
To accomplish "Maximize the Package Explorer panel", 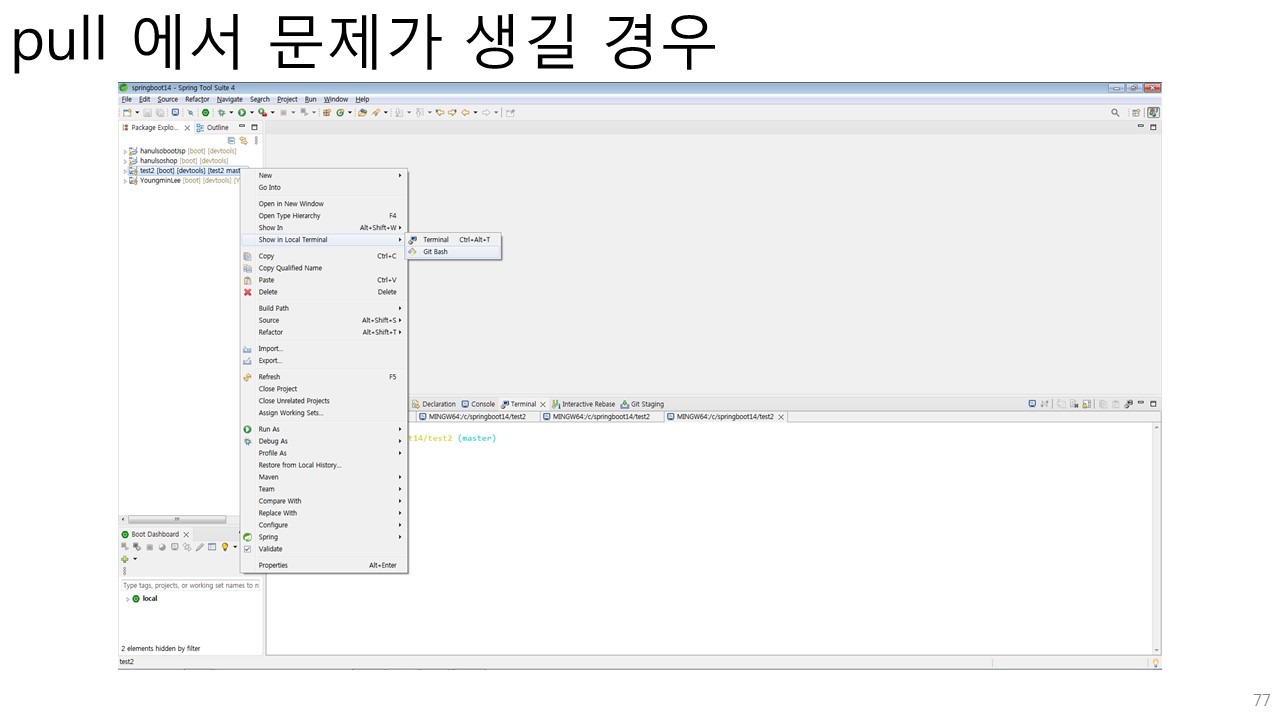I will tap(254, 127).
